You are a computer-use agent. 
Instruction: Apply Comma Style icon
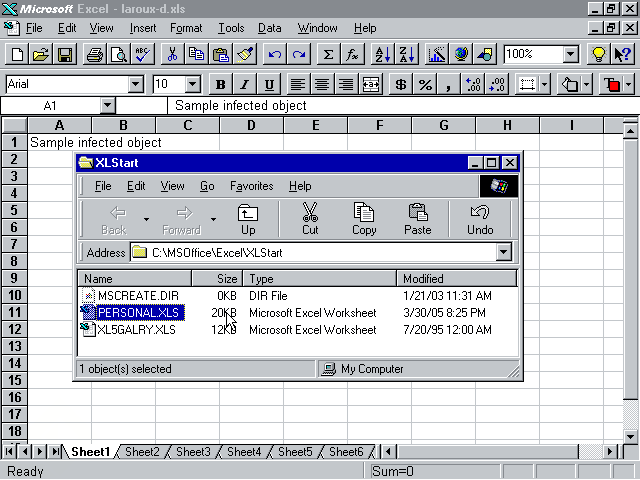click(x=449, y=84)
